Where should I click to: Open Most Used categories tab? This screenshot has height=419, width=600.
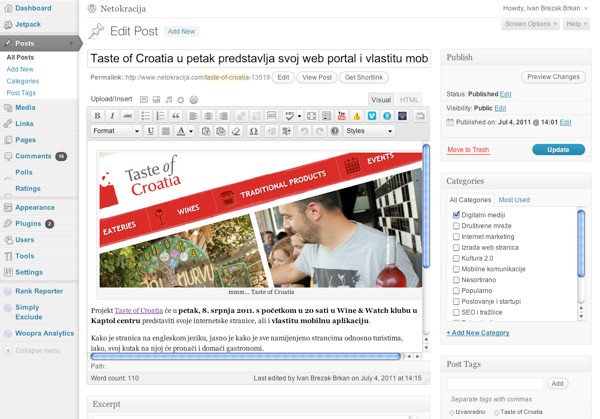514,200
